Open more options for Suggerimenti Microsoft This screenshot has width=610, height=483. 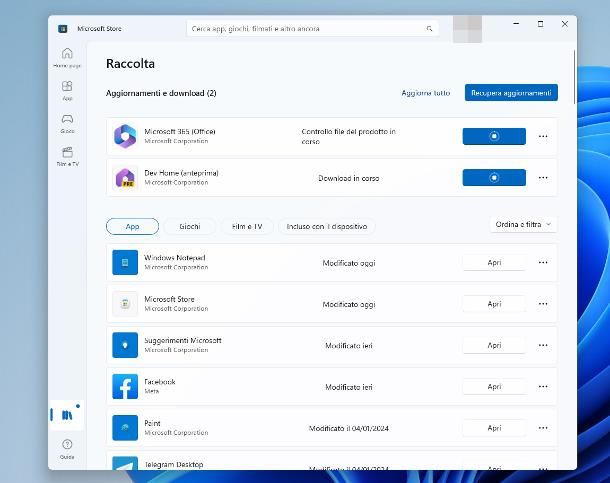pyautogui.click(x=543, y=345)
